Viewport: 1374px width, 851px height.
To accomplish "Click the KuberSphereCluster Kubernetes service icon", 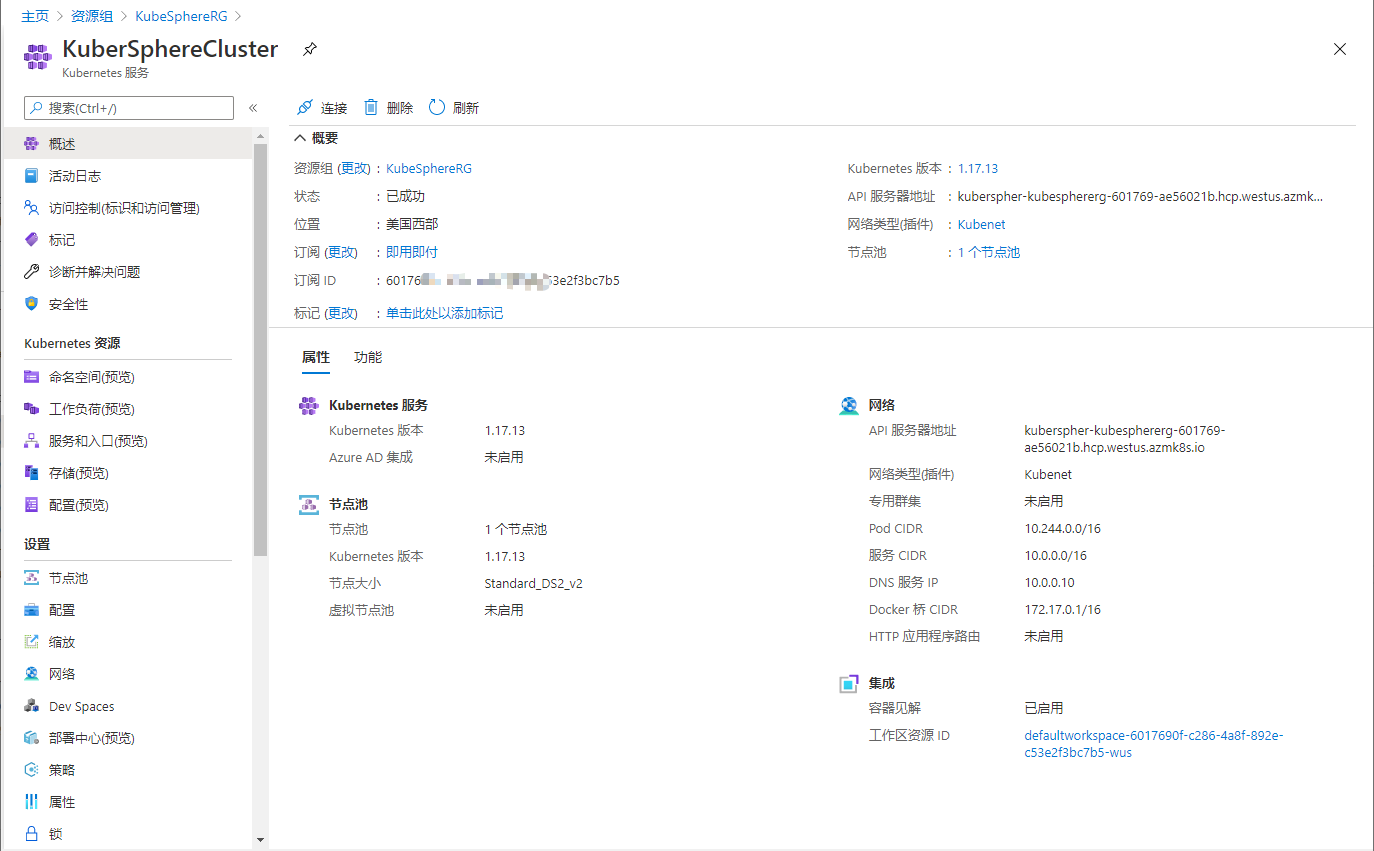I will [x=38, y=57].
